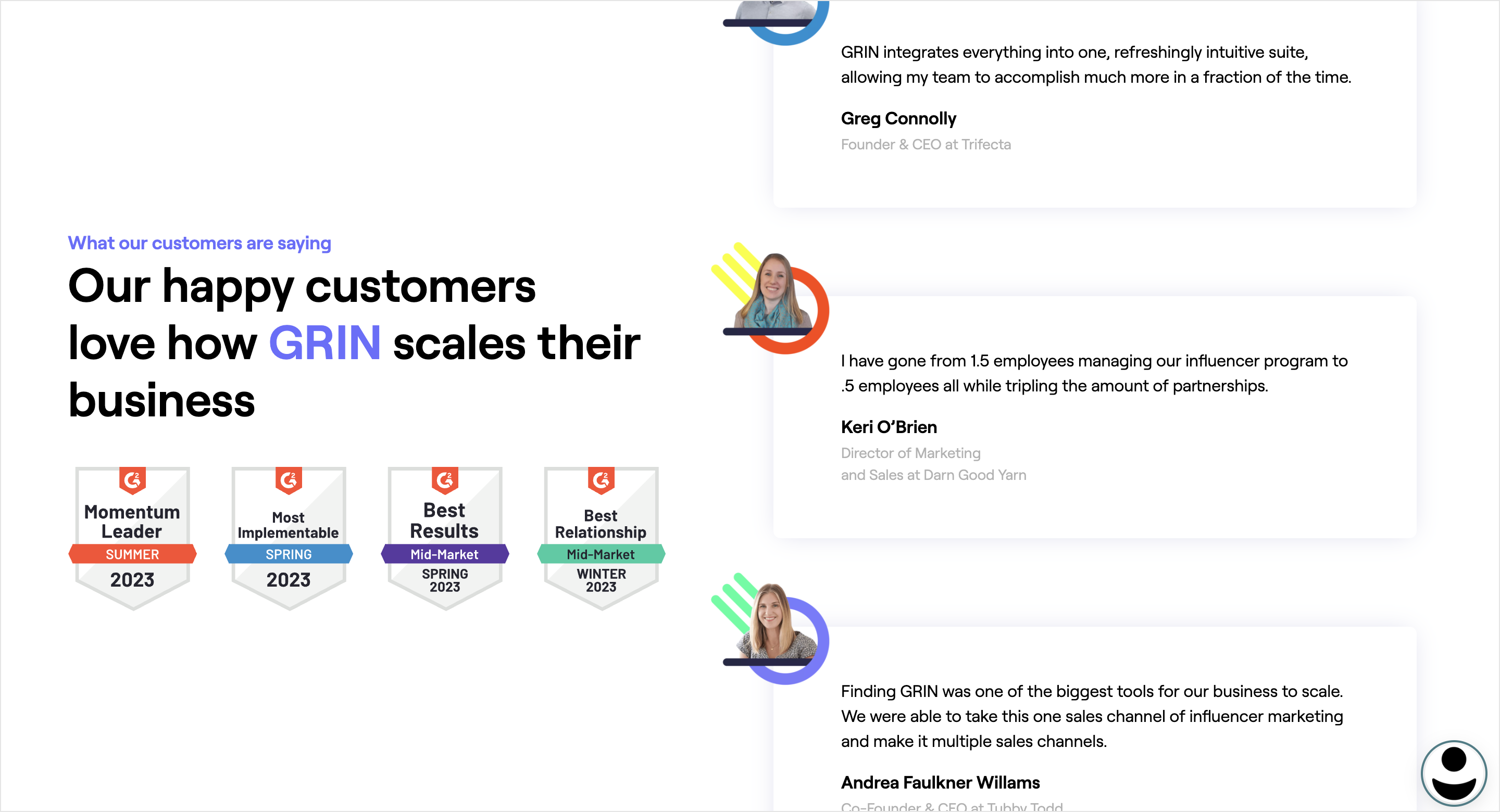Click the testimonial about 1.5 employees

coord(1095,373)
